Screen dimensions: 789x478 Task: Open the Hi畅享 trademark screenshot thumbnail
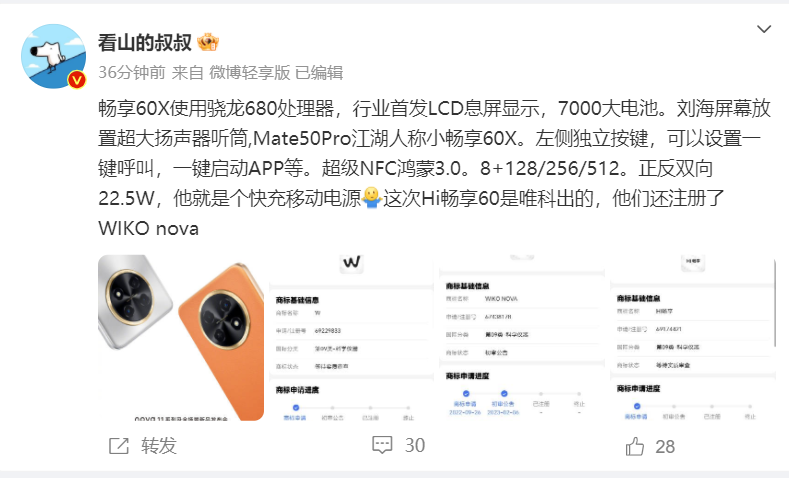(692, 338)
